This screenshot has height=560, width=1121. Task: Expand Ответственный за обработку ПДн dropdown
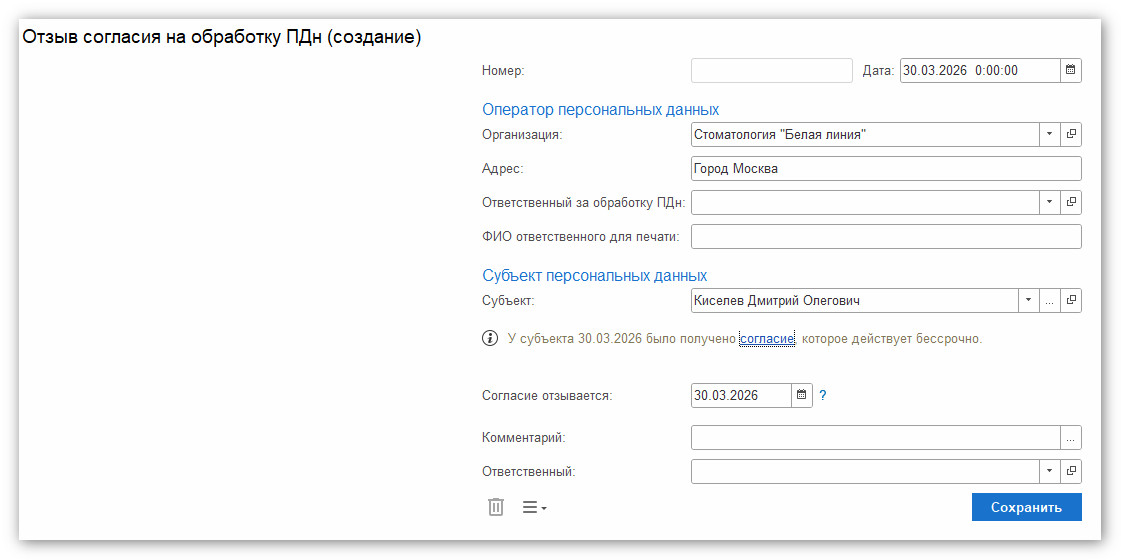[x=1049, y=202]
